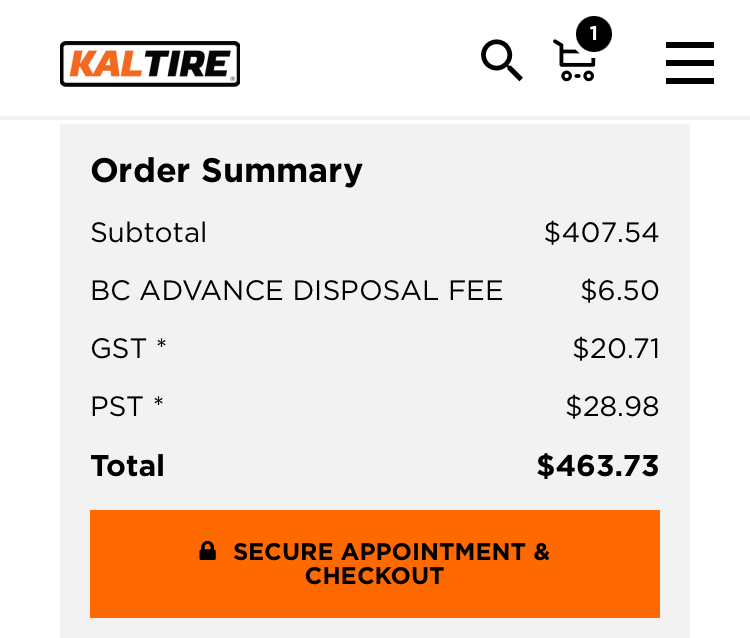This screenshot has width=750, height=638.
Task: Click the cart item count badge
Action: pyautogui.click(x=593, y=35)
